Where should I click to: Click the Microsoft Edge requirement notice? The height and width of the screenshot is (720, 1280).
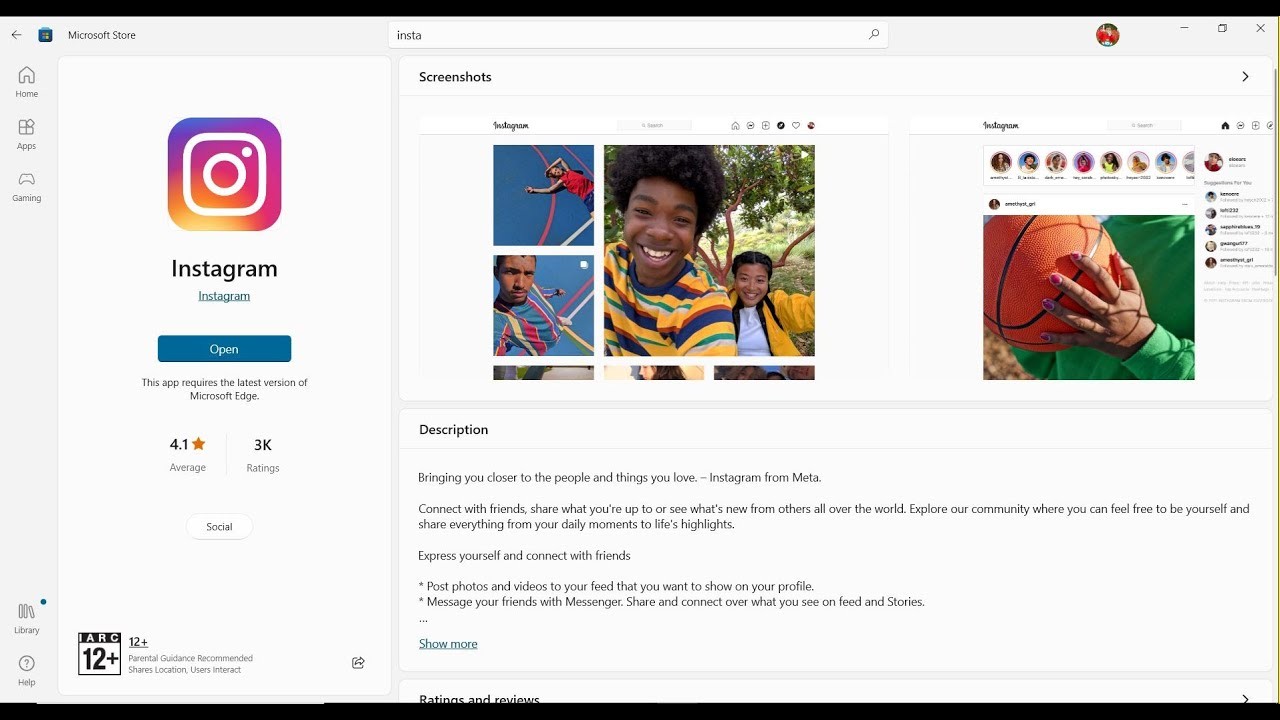pyautogui.click(x=224, y=389)
